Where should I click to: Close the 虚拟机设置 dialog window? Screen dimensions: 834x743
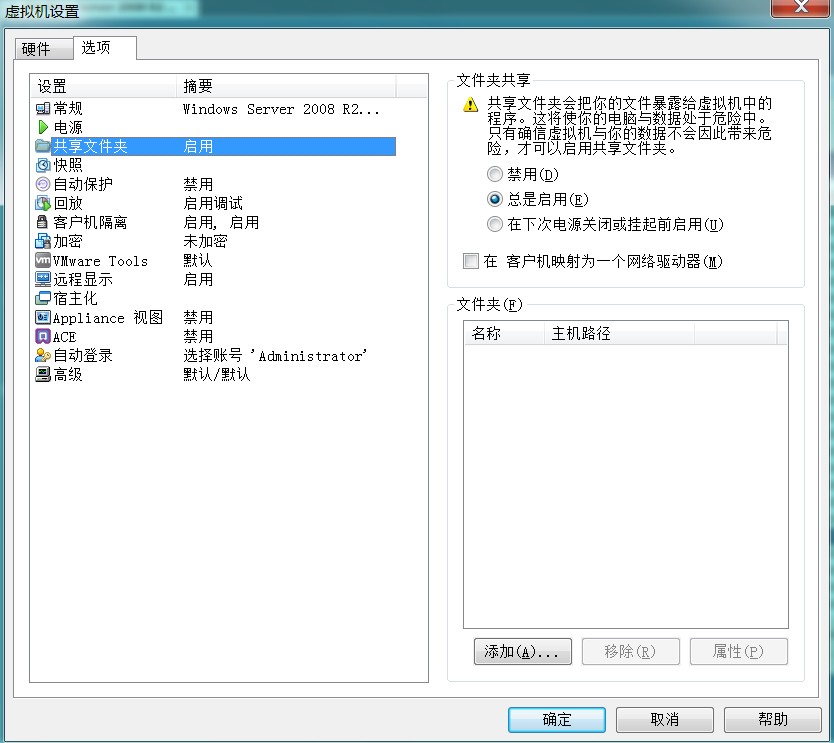pyautogui.click(x=800, y=7)
